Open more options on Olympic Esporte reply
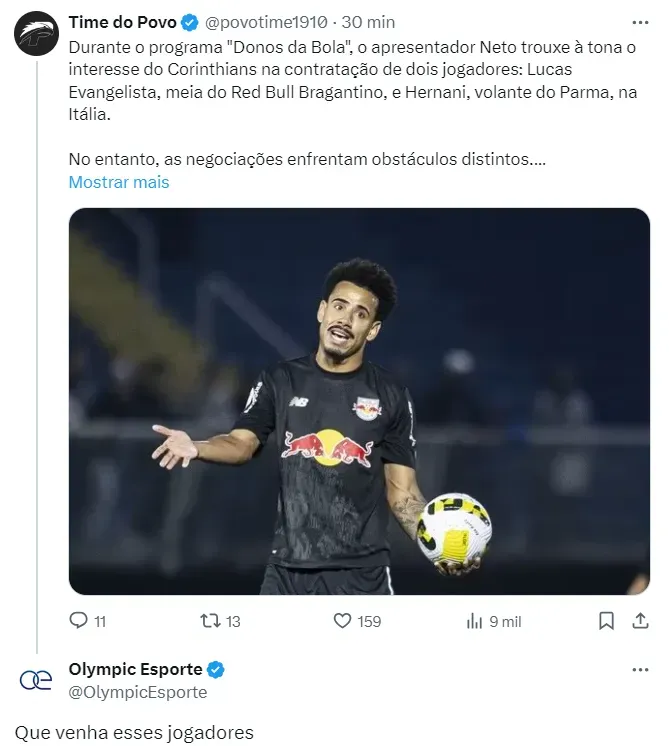The image size is (669, 746). pyautogui.click(x=640, y=669)
